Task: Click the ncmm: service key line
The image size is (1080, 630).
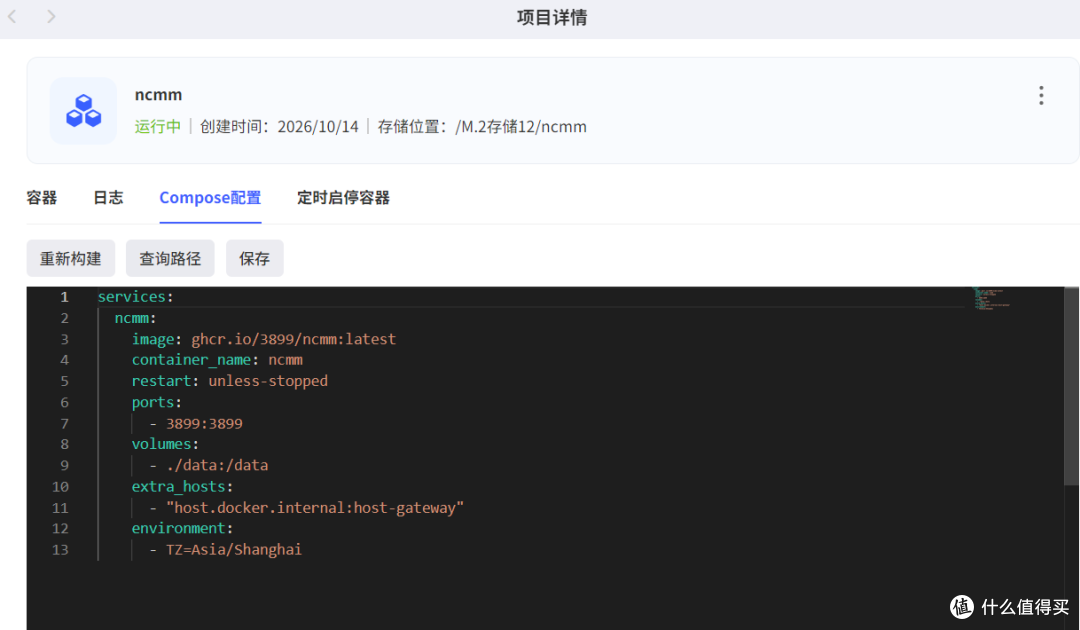Action: (x=135, y=318)
